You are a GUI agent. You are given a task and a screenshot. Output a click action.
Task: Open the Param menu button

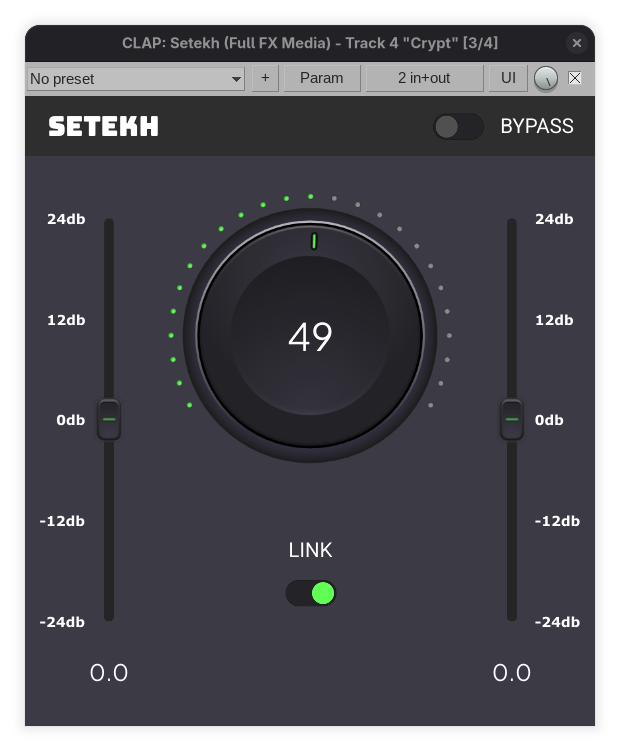321,78
